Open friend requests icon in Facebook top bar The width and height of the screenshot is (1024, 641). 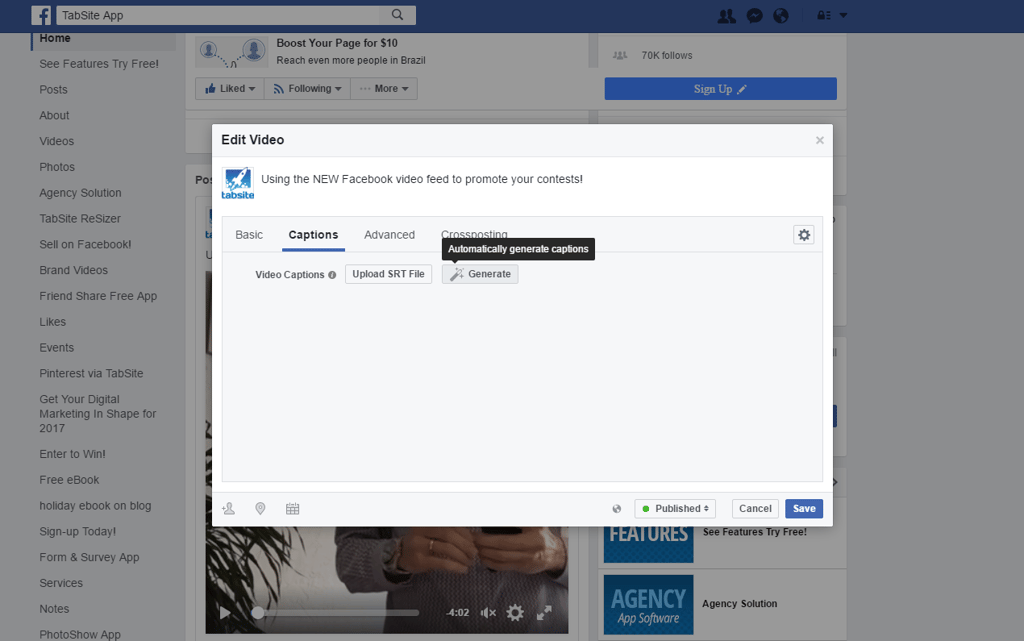726,16
